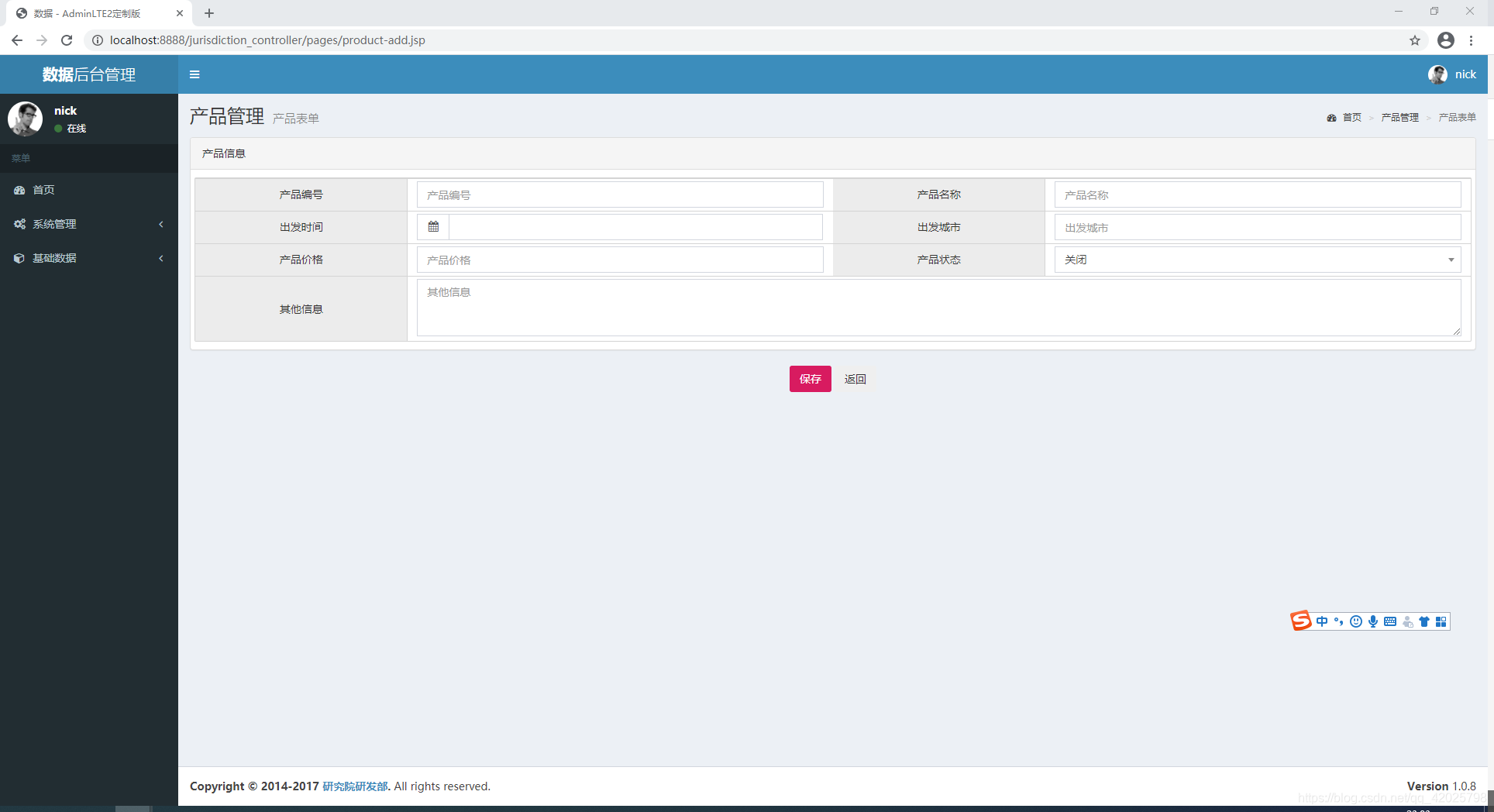
Task: Open the 研究院研发部 footer link
Action: click(355, 786)
